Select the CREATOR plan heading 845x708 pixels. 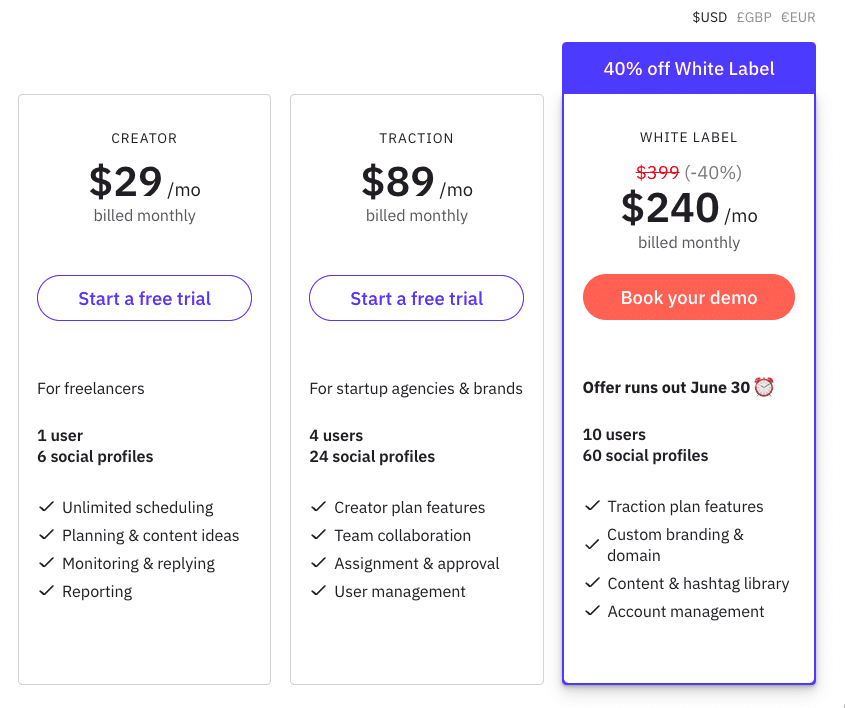tap(145, 138)
